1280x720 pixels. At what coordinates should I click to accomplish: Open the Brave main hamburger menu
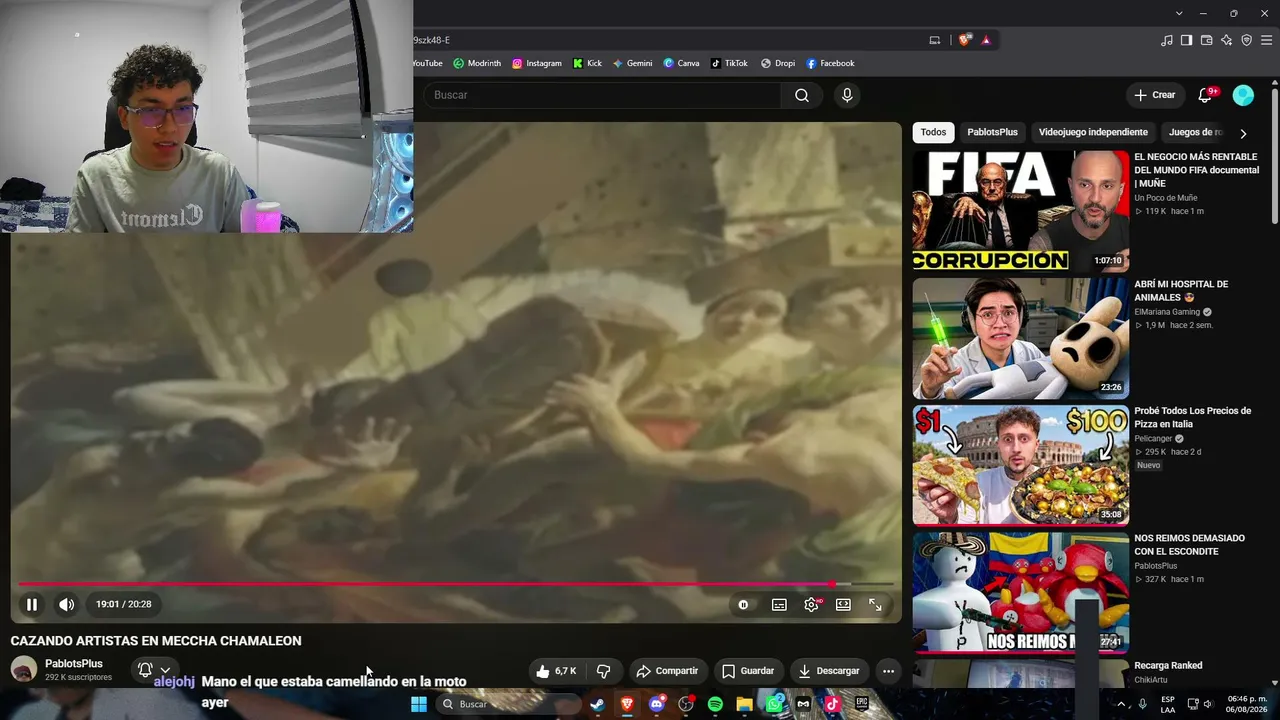1267,40
